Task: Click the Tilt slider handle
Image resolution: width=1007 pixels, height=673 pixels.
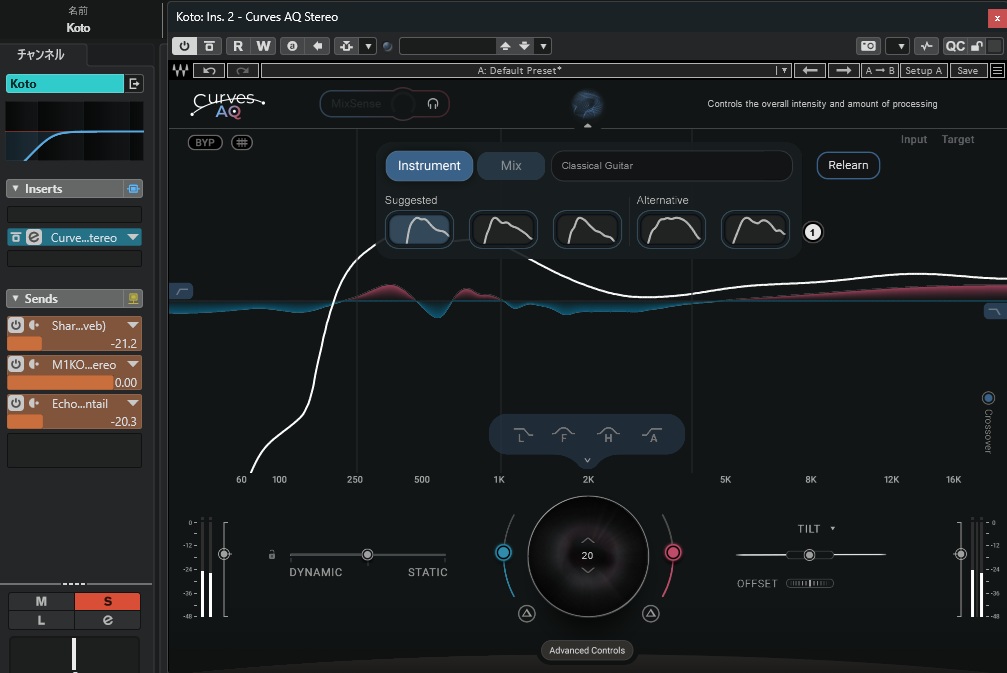Action: pos(809,555)
